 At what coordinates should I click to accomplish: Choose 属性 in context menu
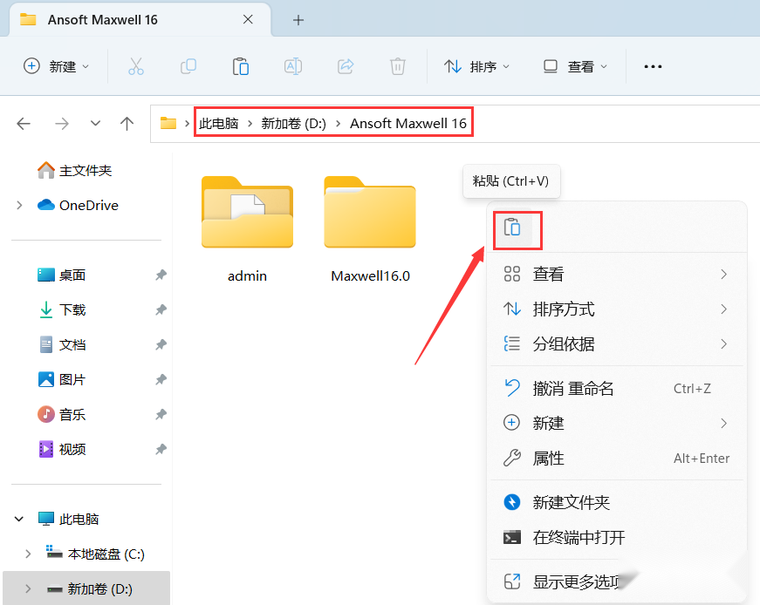(x=617, y=458)
